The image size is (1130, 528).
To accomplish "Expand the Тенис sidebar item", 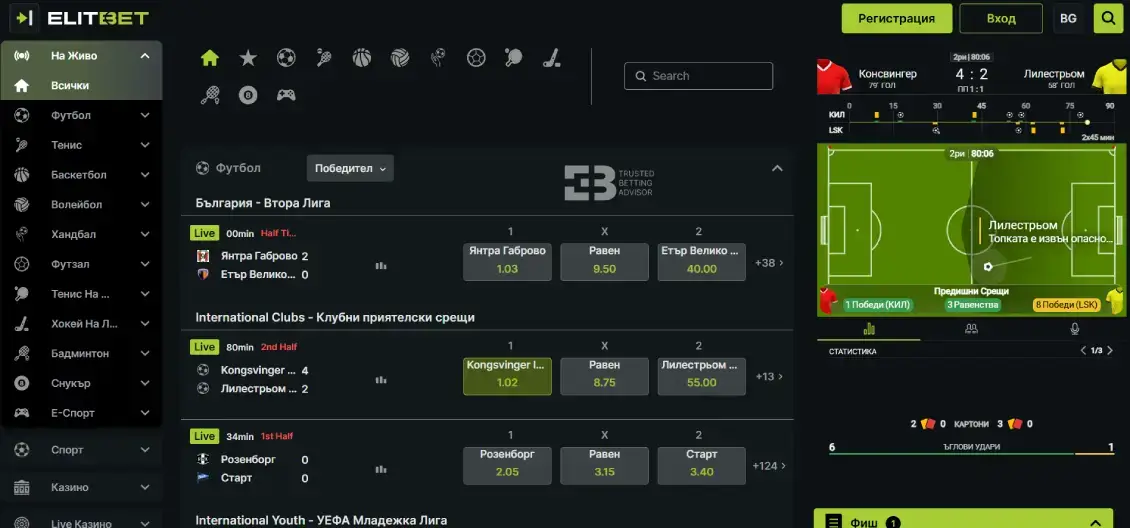I will tap(145, 145).
